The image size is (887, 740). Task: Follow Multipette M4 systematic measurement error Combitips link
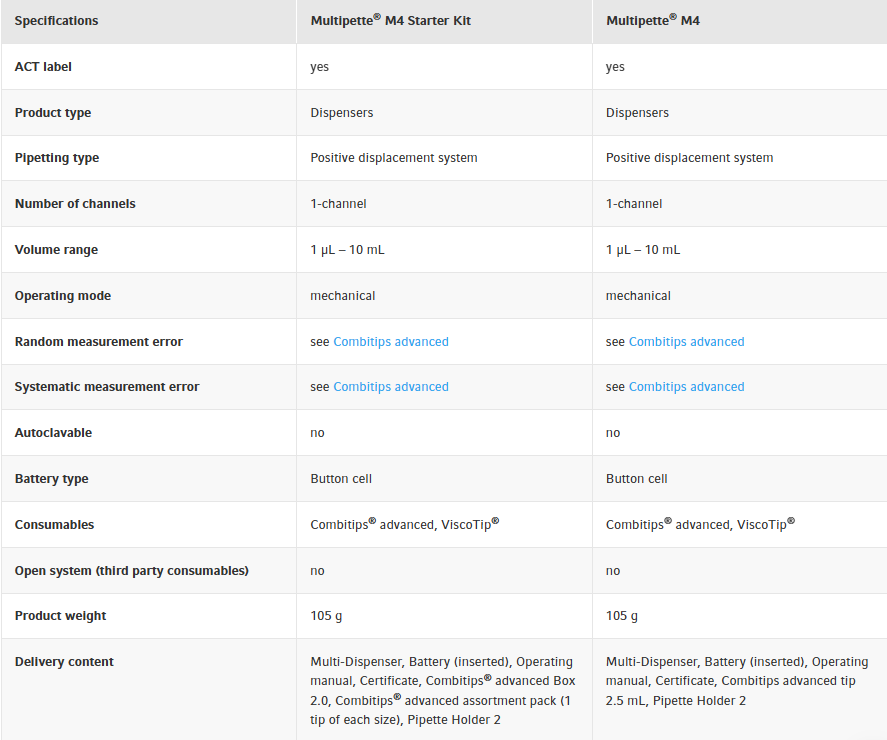(686, 387)
